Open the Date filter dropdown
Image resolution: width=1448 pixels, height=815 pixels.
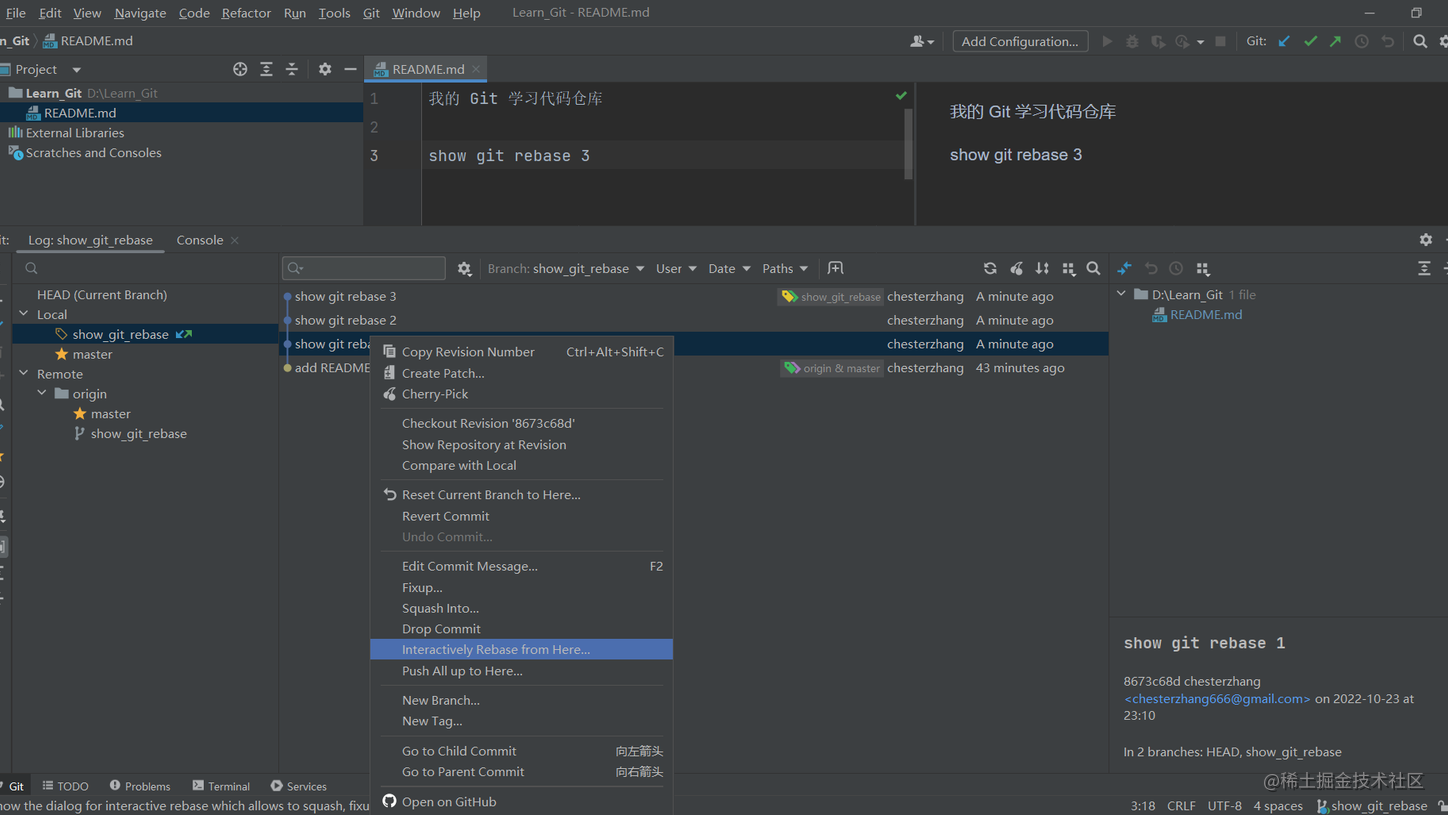point(728,268)
